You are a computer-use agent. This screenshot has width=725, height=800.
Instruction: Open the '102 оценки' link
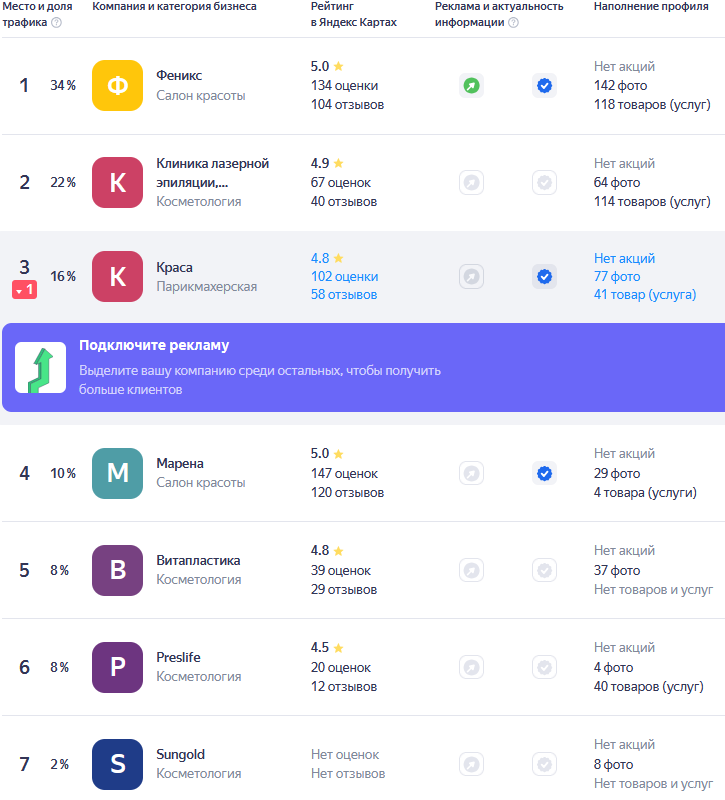344,277
